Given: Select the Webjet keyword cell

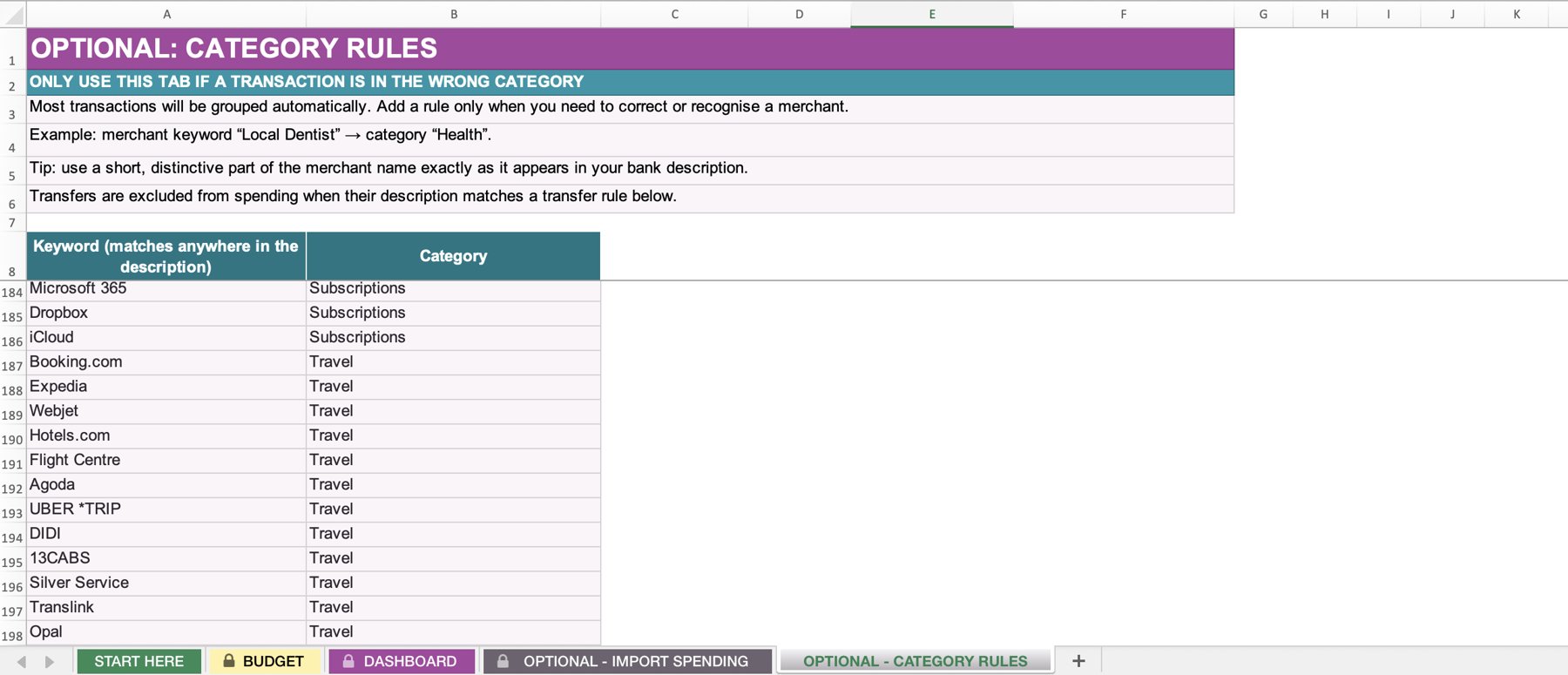Looking at the screenshot, I should [x=166, y=411].
